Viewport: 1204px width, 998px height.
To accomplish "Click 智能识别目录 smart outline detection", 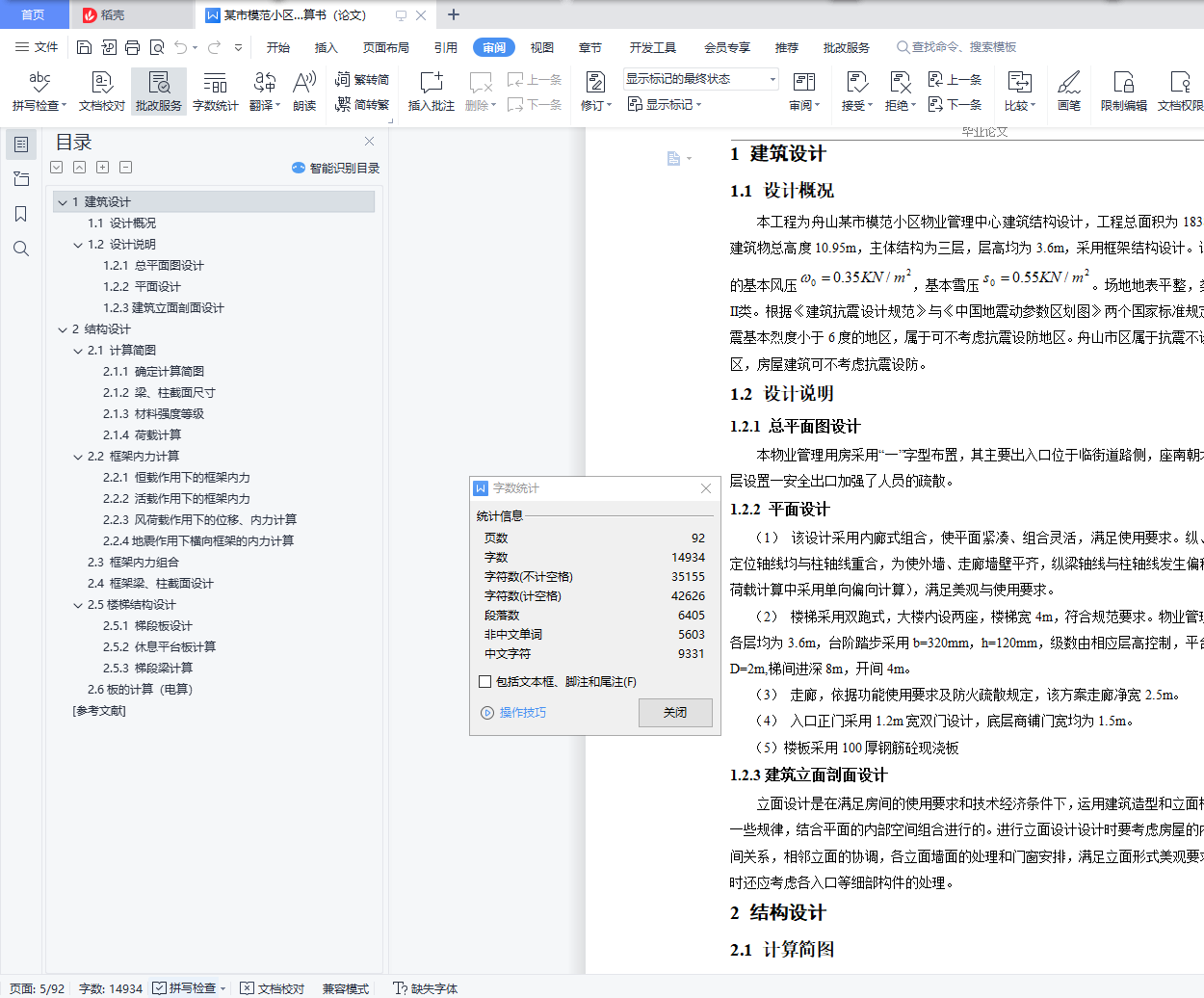I will click(x=335, y=168).
